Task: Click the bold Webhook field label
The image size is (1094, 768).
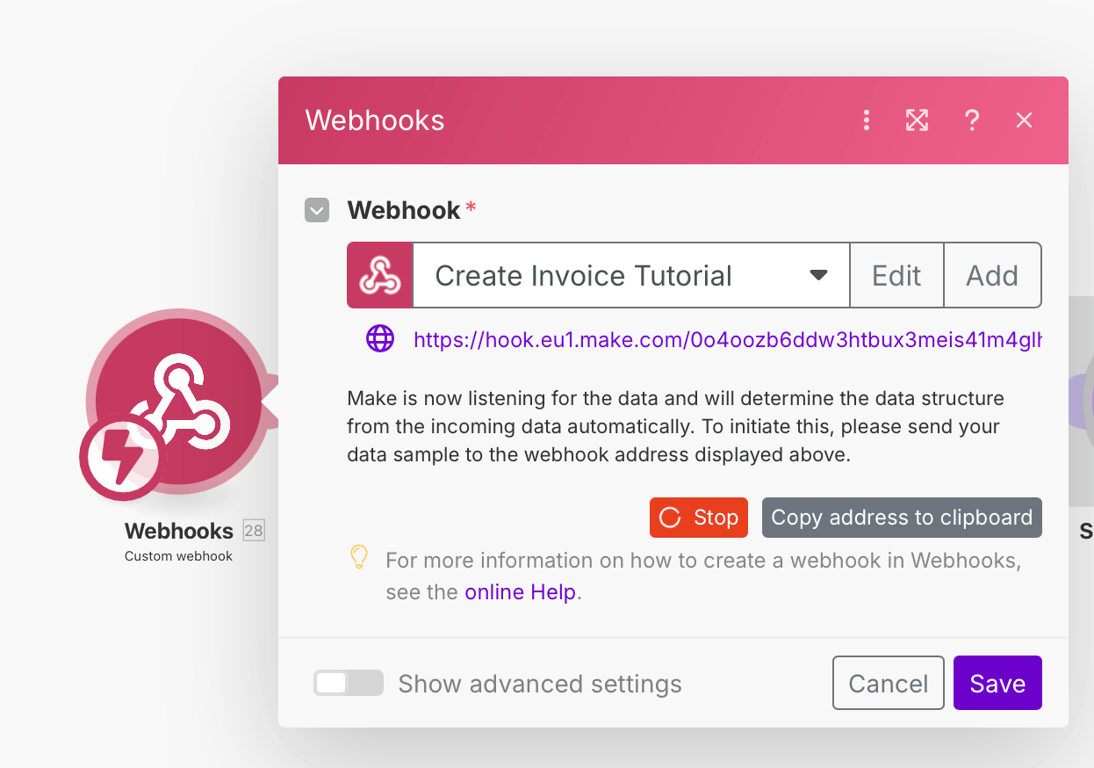Action: click(404, 210)
